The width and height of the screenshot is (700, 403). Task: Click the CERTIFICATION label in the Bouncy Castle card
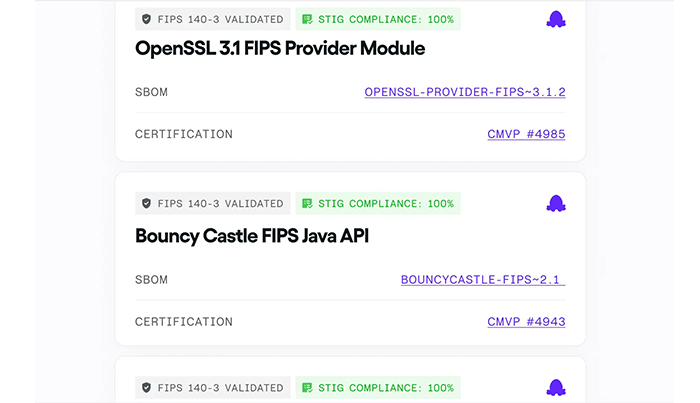[184, 322]
